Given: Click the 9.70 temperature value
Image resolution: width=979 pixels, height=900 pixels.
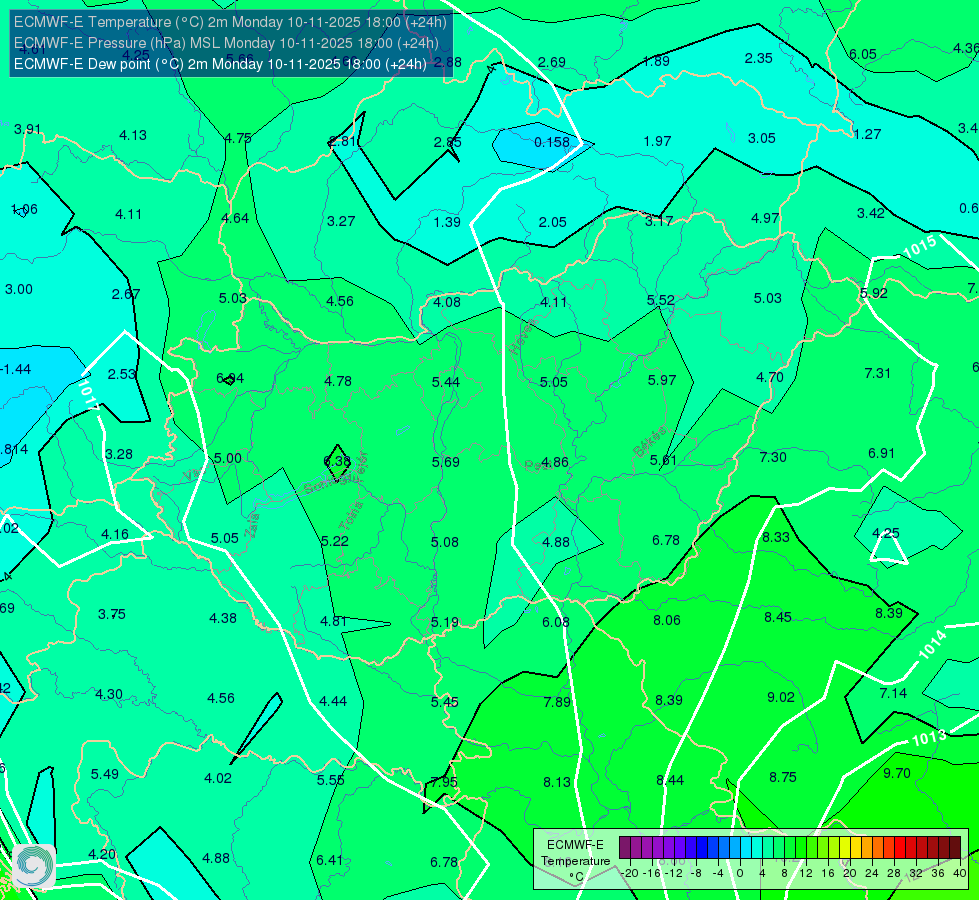Looking at the screenshot, I should tap(897, 773).
